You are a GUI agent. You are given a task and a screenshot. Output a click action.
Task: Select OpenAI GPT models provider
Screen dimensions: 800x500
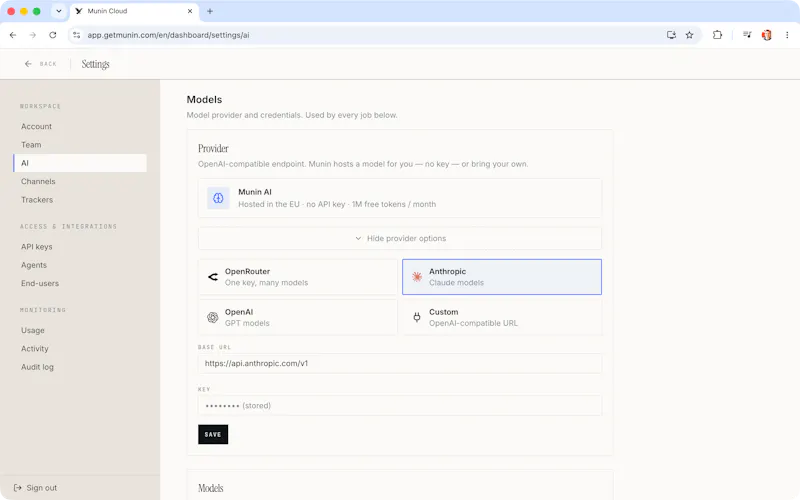click(297, 317)
